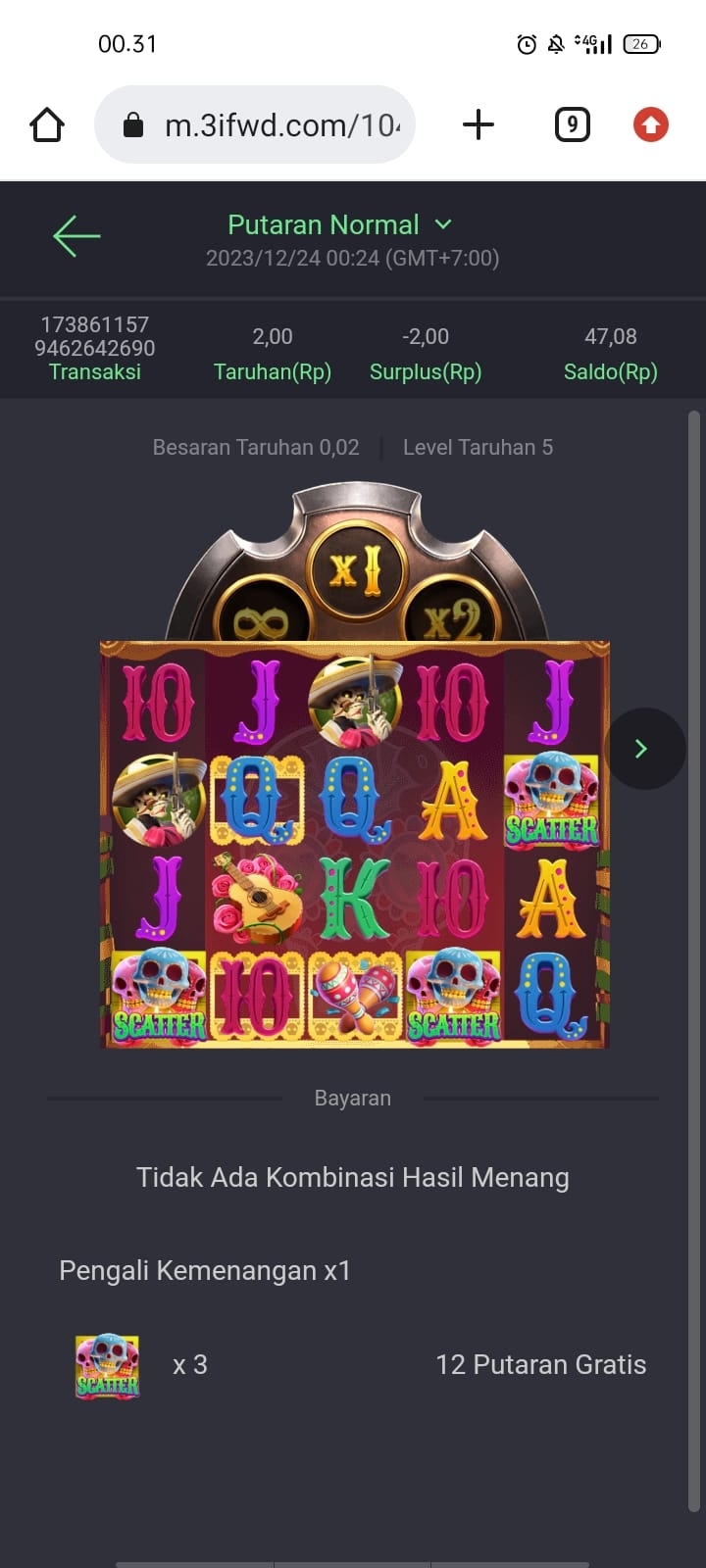
Task: Open the tab switcher showing 9
Action: [x=573, y=124]
